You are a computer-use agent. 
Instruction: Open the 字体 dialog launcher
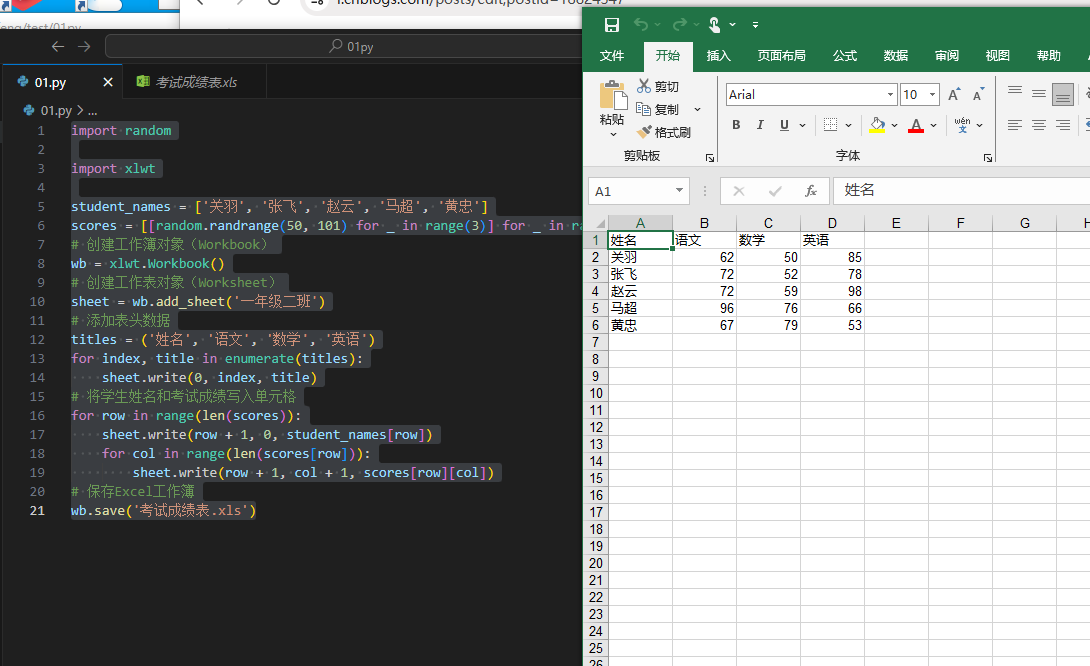click(x=988, y=158)
